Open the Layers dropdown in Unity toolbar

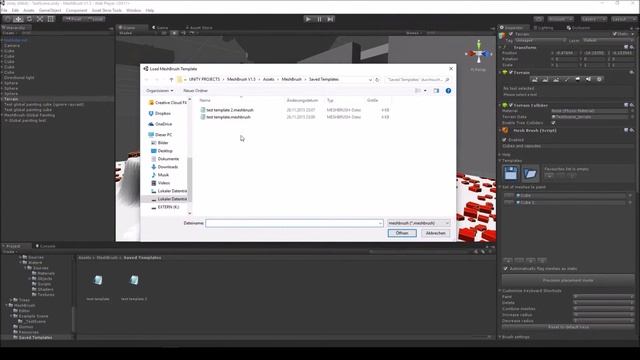[x=593, y=19]
